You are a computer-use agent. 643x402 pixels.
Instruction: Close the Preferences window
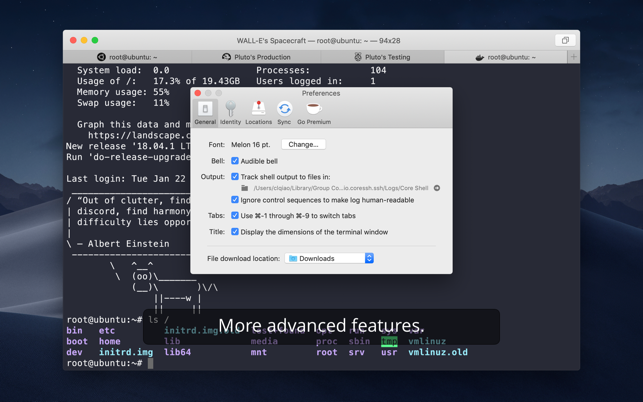pos(198,93)
